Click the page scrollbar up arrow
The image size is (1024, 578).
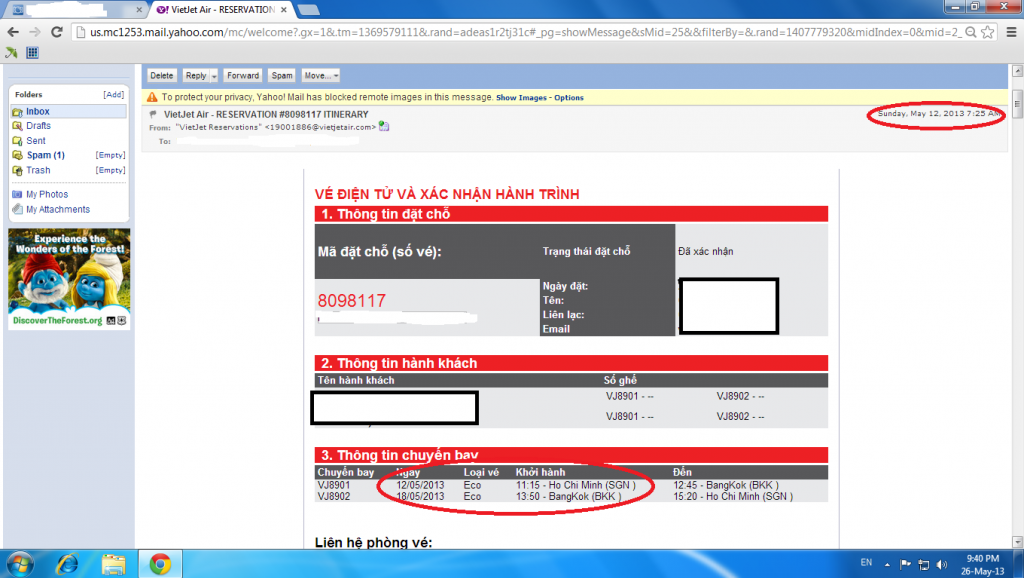coord(1017,71)
